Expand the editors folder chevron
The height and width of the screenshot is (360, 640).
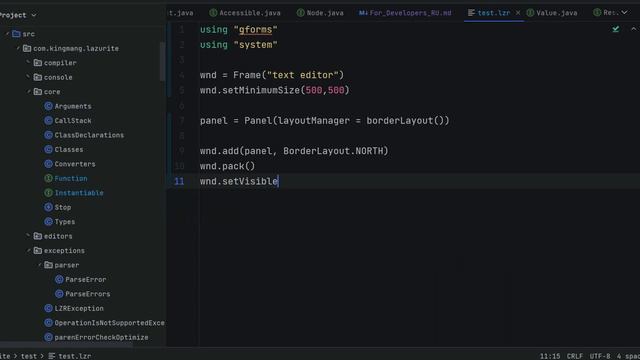click(x=28, y=236)
